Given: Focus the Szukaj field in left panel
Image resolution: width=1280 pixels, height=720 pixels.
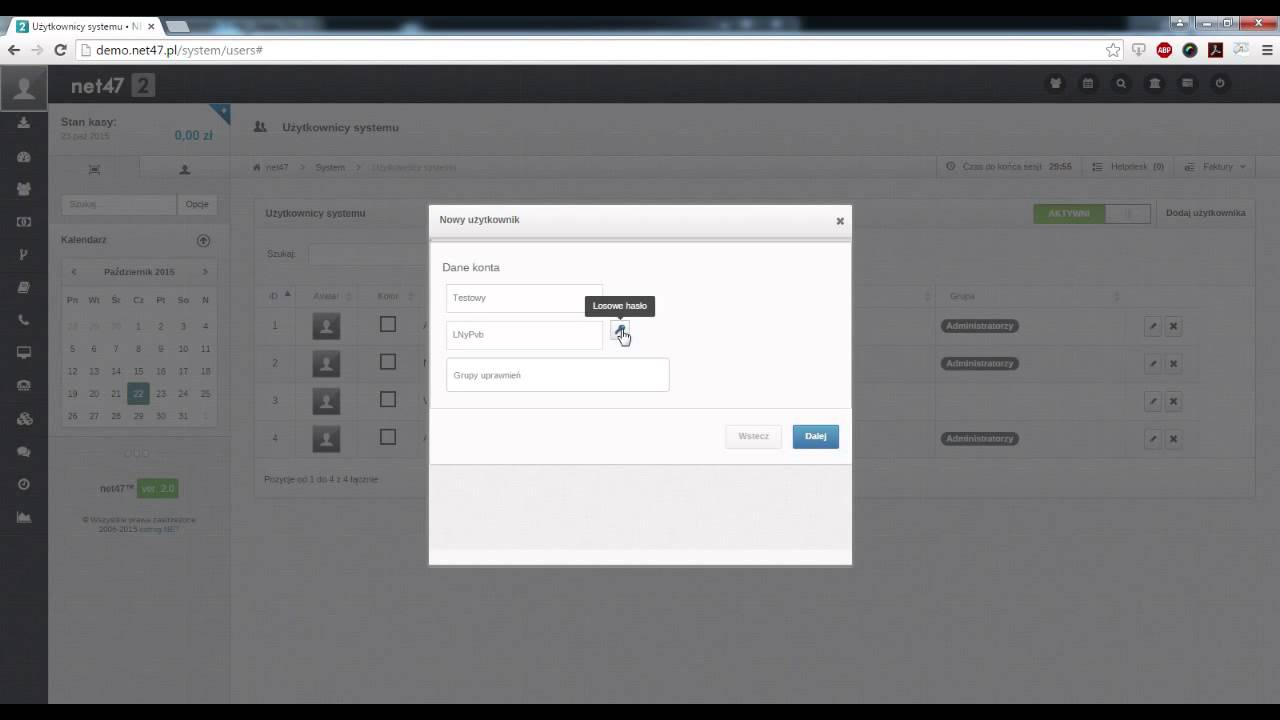Looking at the screenshot, I should 119,204.
